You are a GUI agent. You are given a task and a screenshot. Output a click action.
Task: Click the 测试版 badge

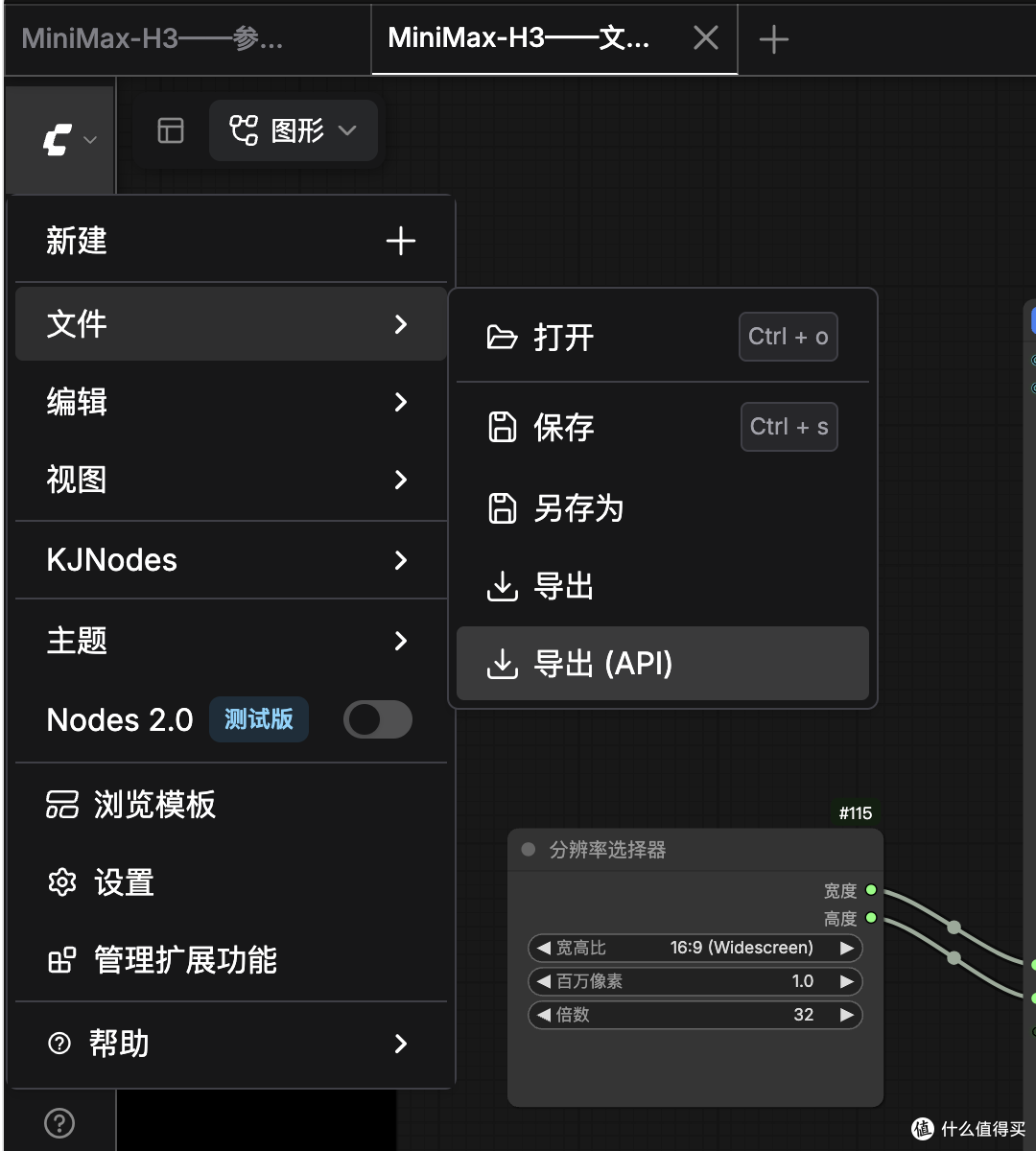click(259, 719)
